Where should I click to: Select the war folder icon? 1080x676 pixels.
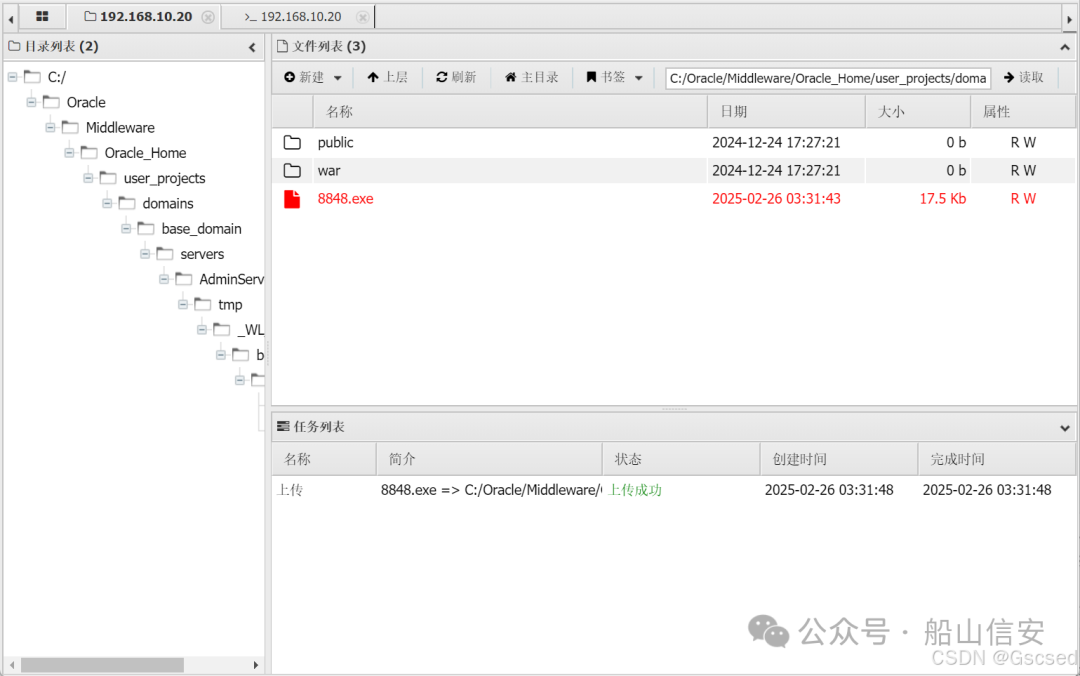(292, 170)
